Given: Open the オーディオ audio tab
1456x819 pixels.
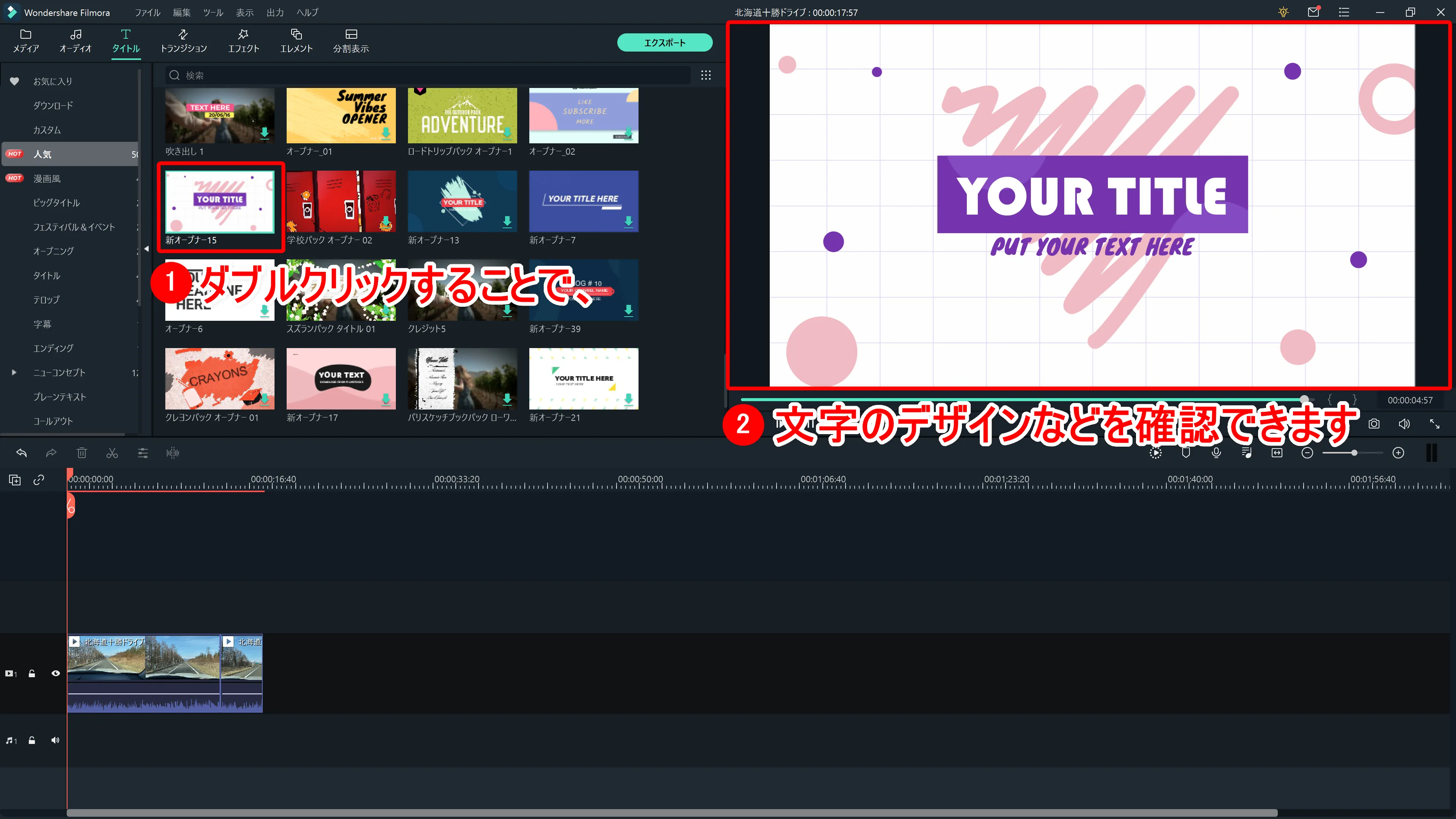Looking at the screenshot, I should [75, 41].
